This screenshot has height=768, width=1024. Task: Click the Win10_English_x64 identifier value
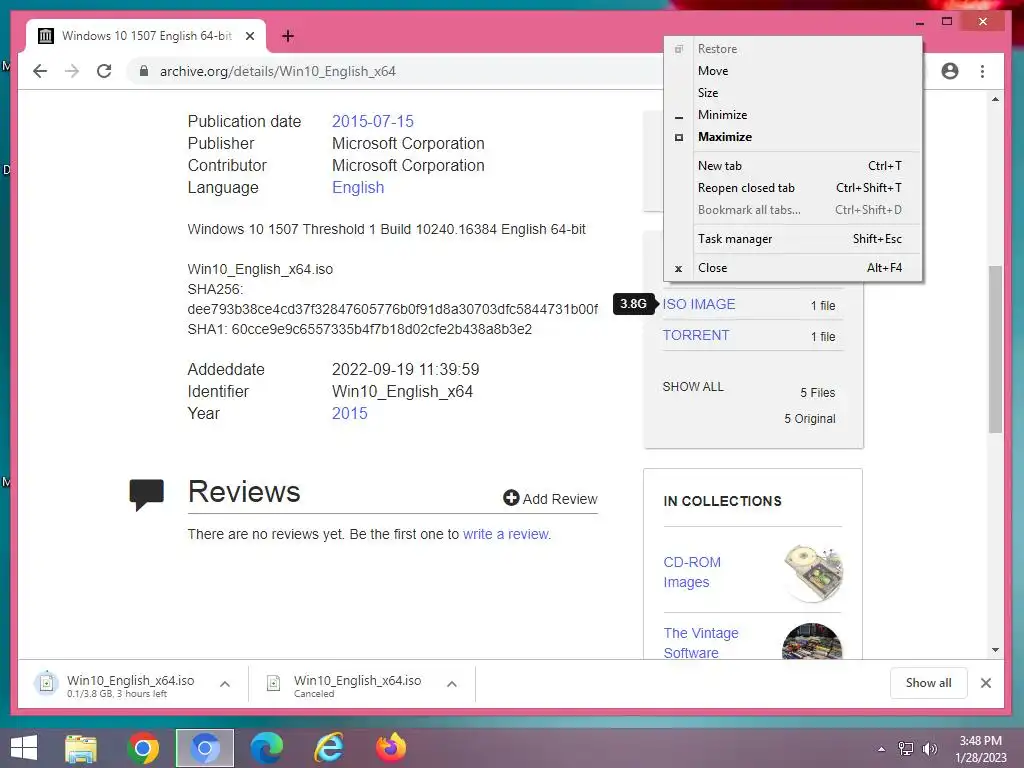coord(402,391)
